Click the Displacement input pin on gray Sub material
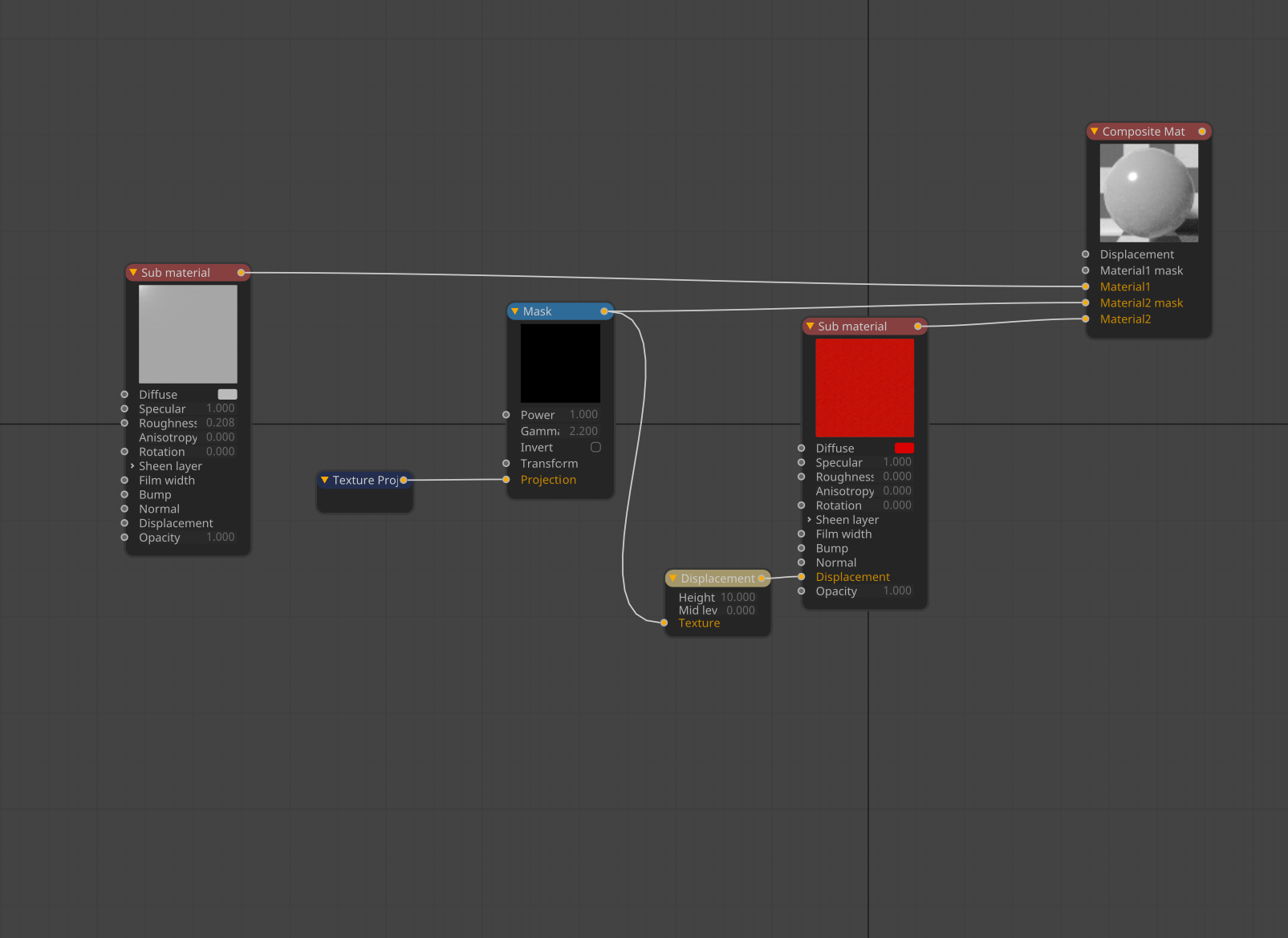 124,523
